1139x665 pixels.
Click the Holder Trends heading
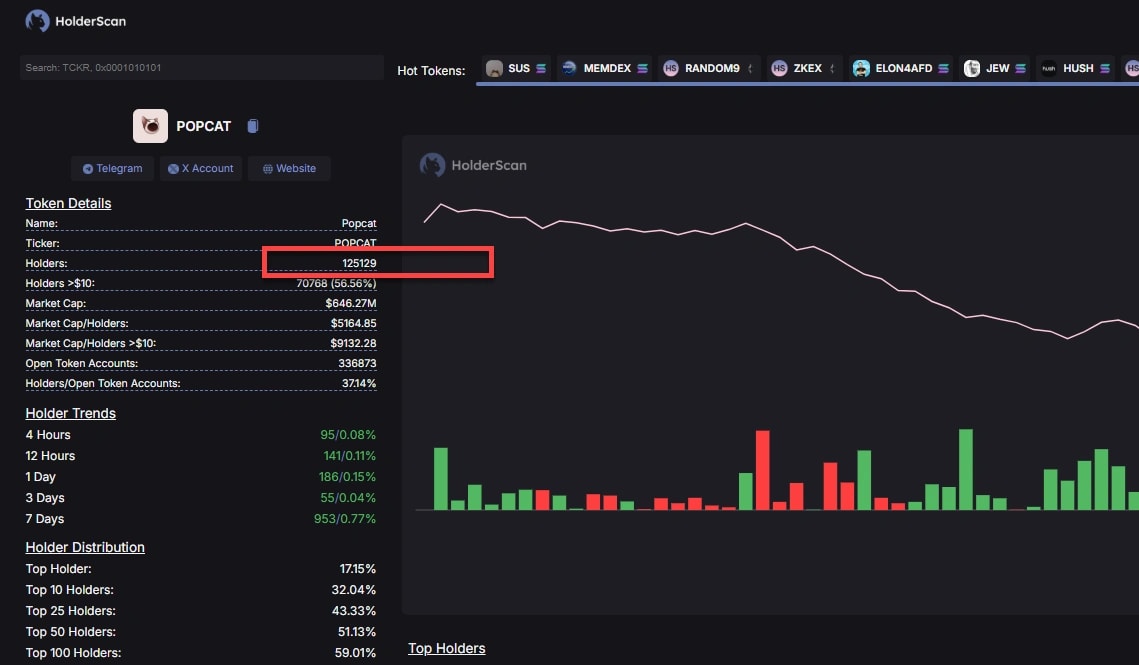(x=70, y=413)
